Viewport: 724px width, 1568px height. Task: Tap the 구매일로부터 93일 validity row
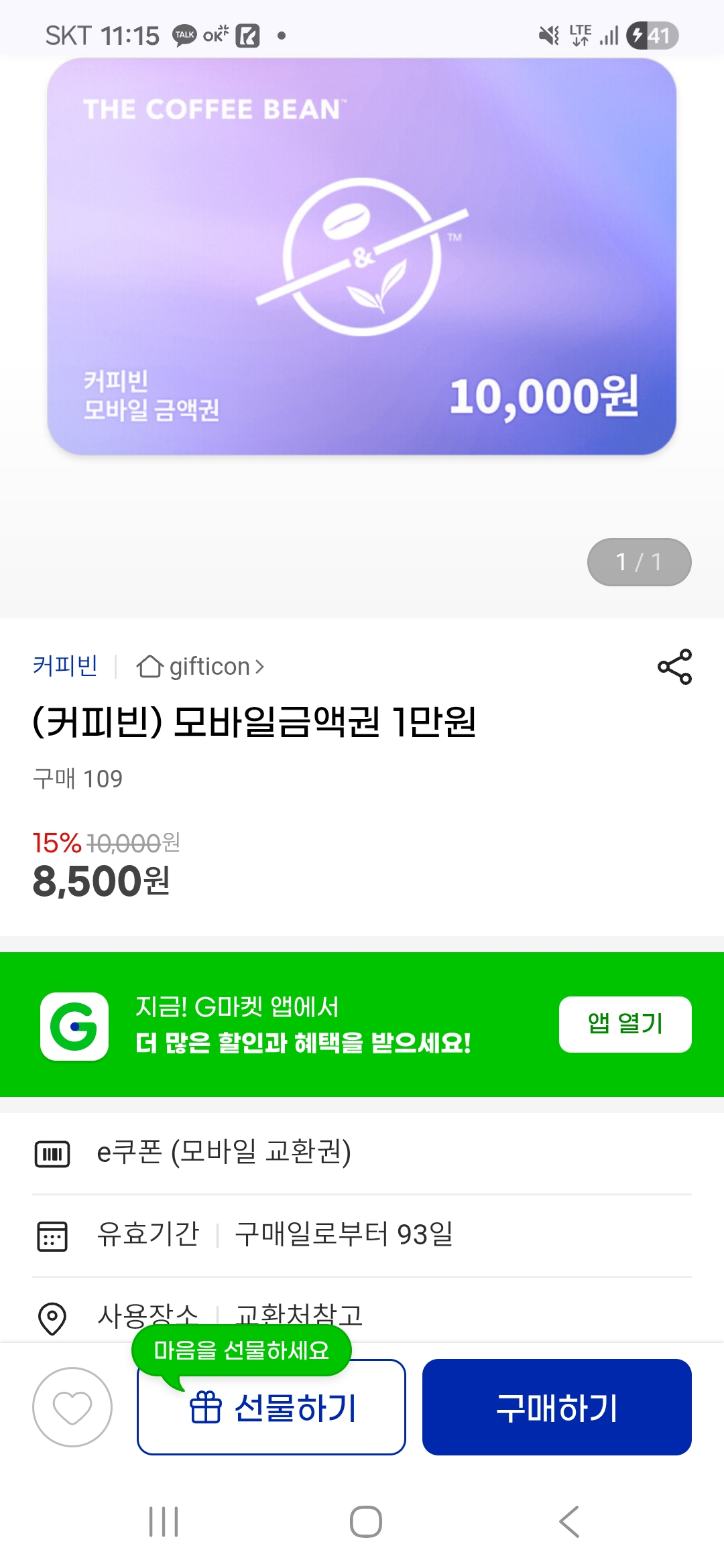(343, 1234)
